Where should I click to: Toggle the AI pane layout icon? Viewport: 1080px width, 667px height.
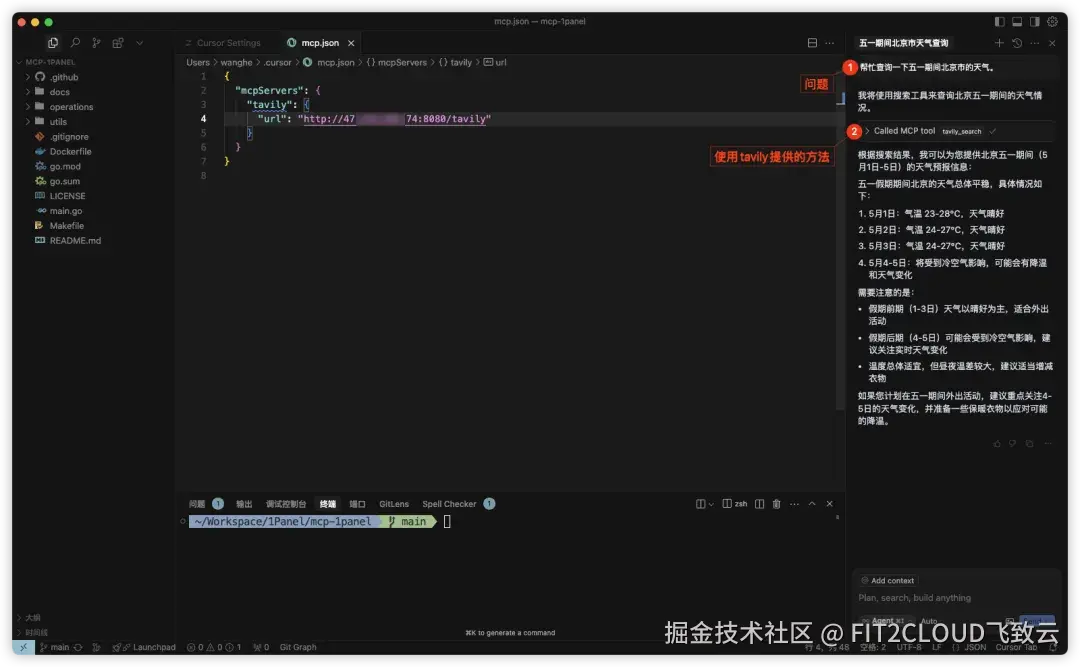pyautogui.click(x=1035, y=21)
